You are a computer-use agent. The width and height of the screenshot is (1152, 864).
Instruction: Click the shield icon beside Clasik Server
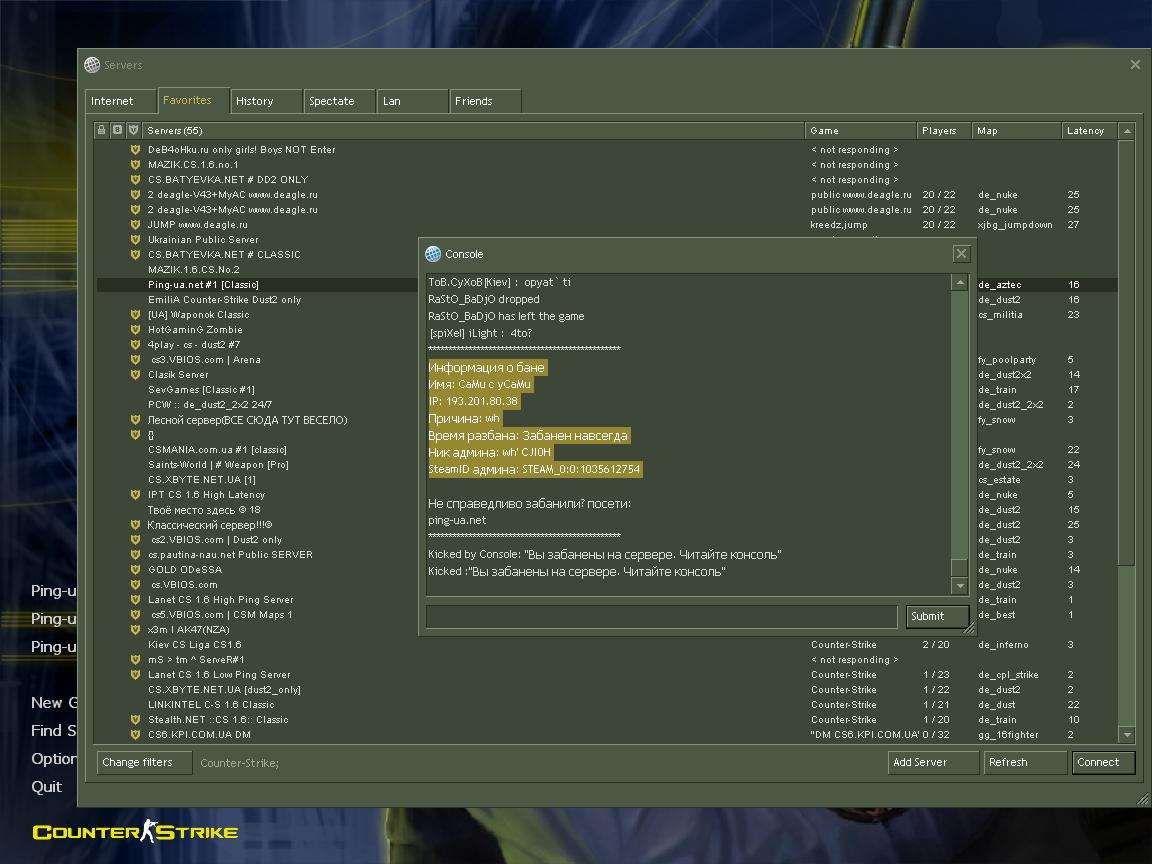(135, 375)
